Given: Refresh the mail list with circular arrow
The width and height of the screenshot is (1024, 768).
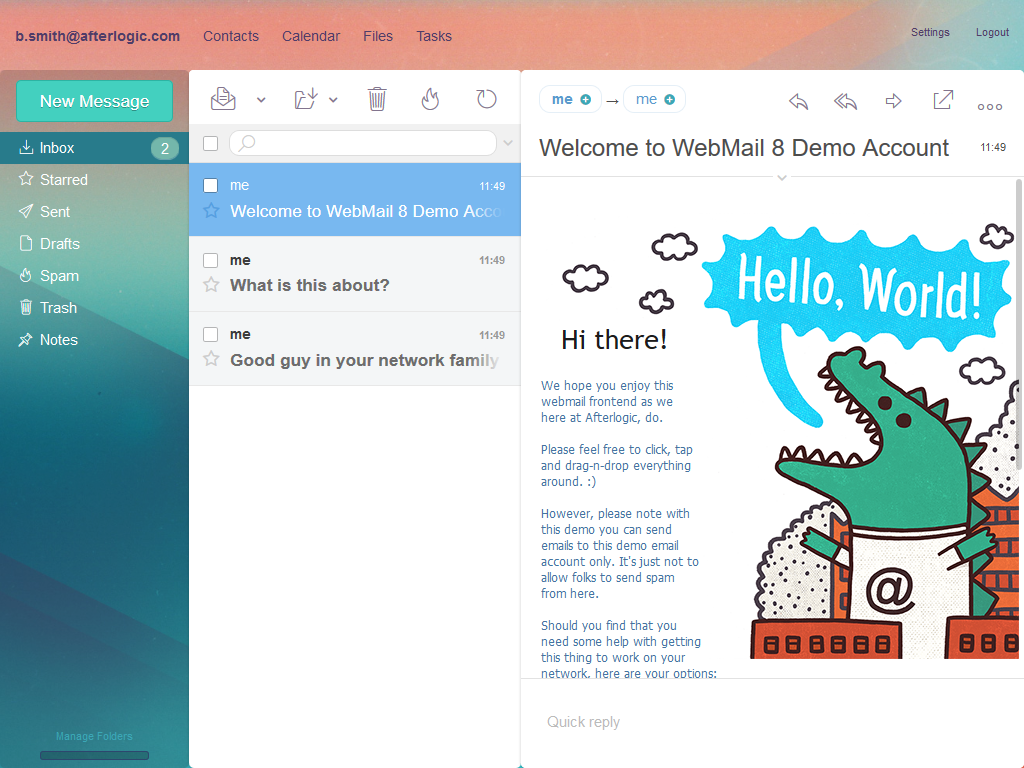Looking at the screenshot, I should (x=486, y=99).
